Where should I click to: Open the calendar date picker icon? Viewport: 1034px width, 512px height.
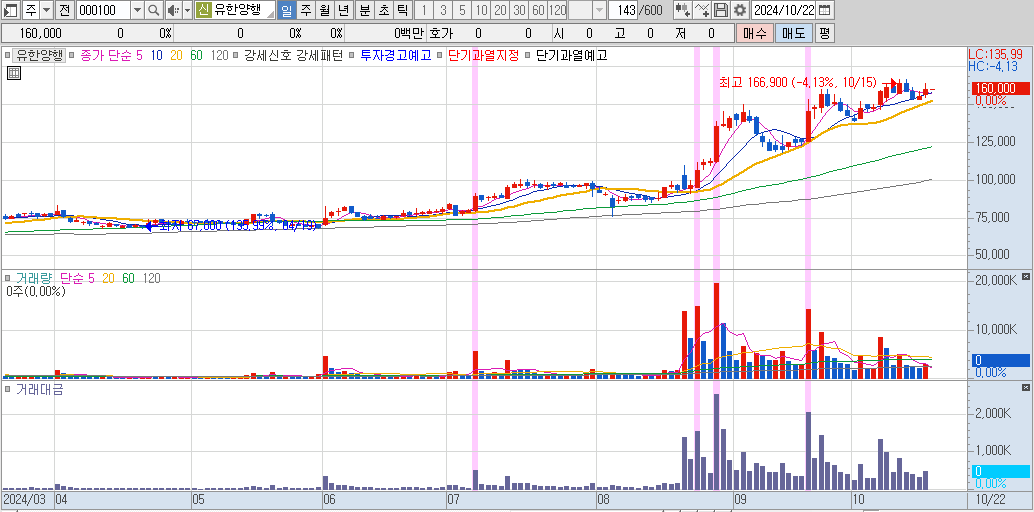coord(824,10)
